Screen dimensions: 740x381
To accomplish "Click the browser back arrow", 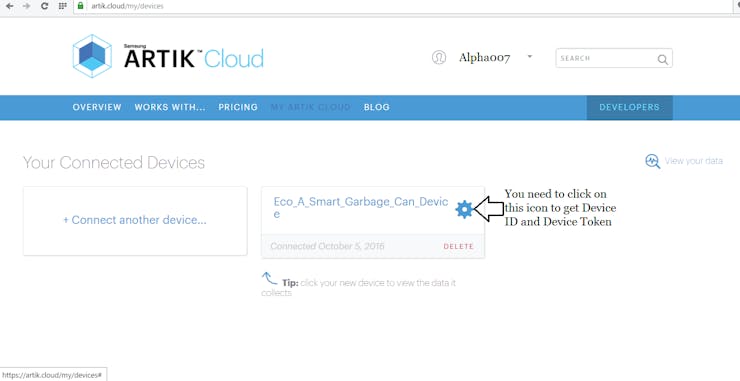I will pyautogui.click(x=9, y=6).
